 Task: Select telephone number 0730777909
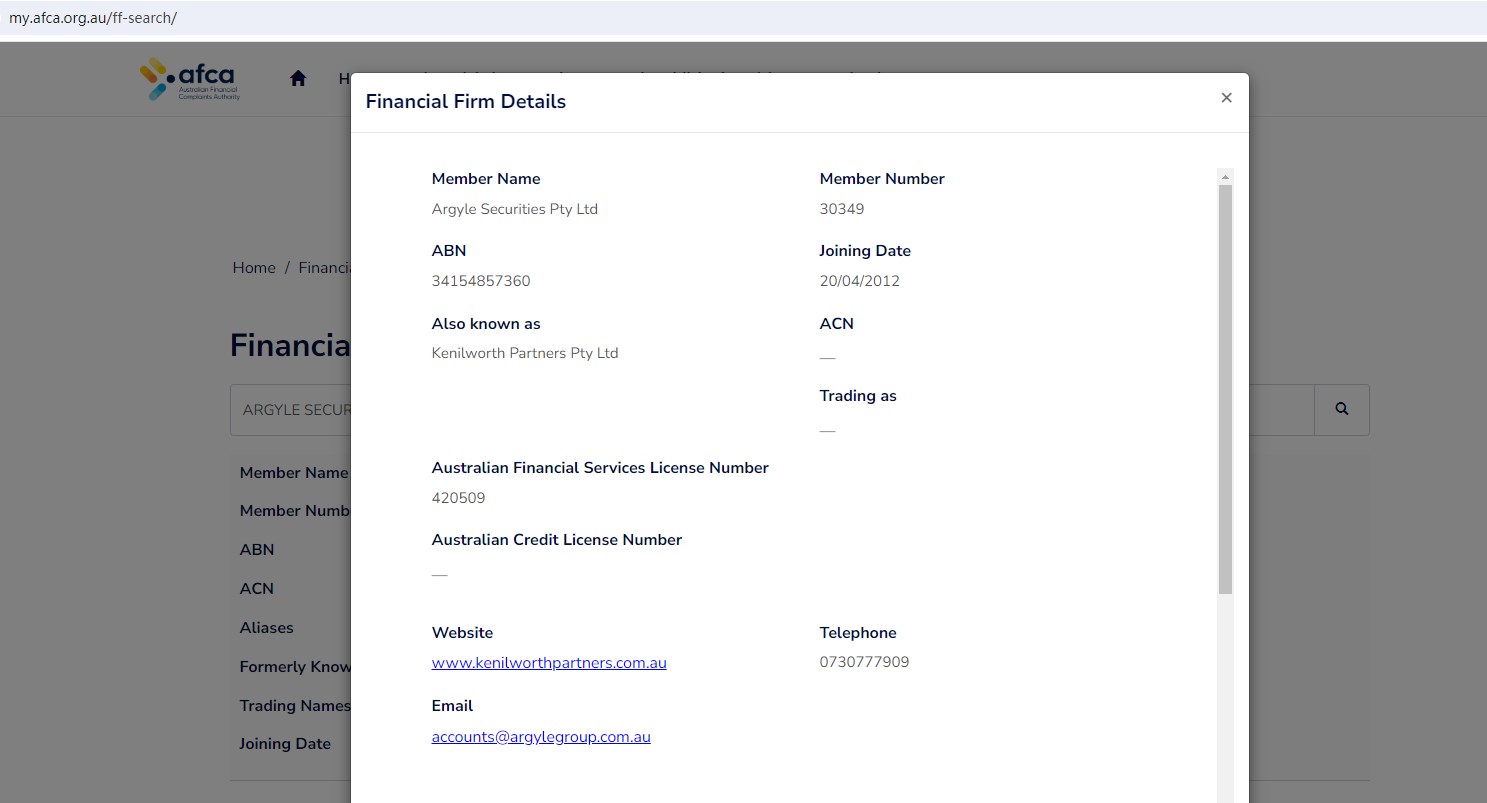point(865,662)
